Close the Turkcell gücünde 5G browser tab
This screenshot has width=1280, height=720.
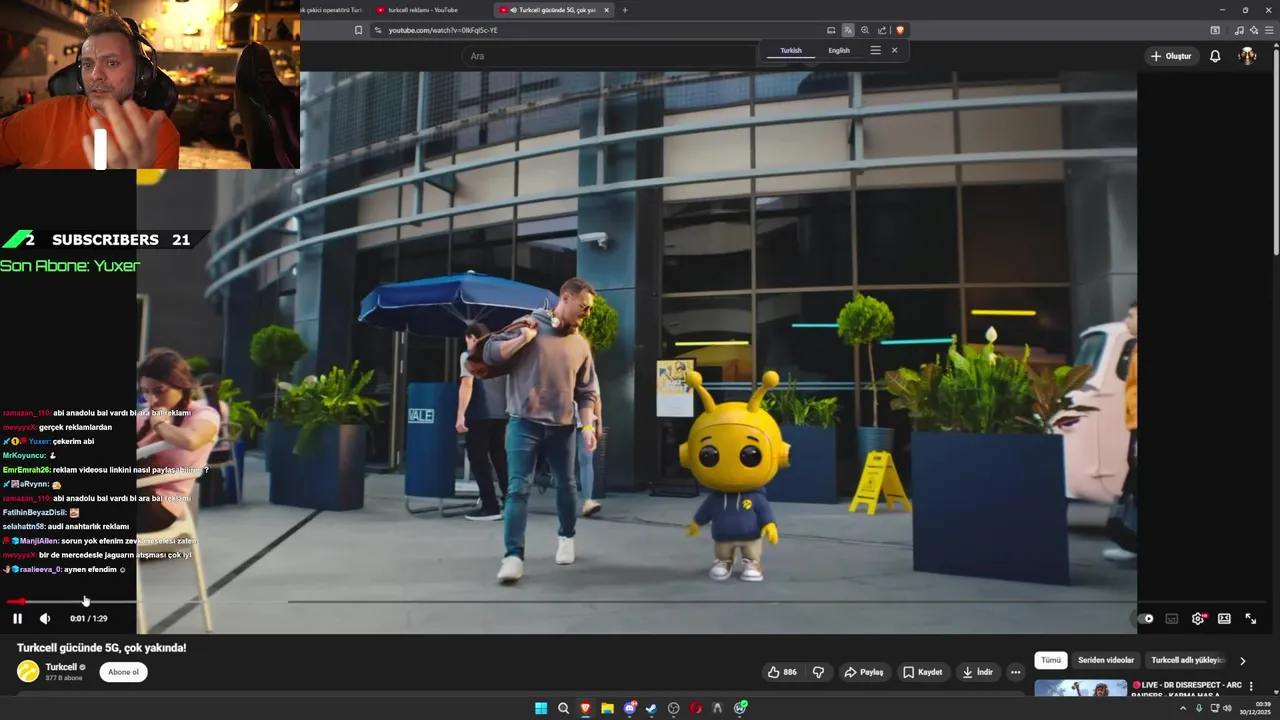[606, 10]
